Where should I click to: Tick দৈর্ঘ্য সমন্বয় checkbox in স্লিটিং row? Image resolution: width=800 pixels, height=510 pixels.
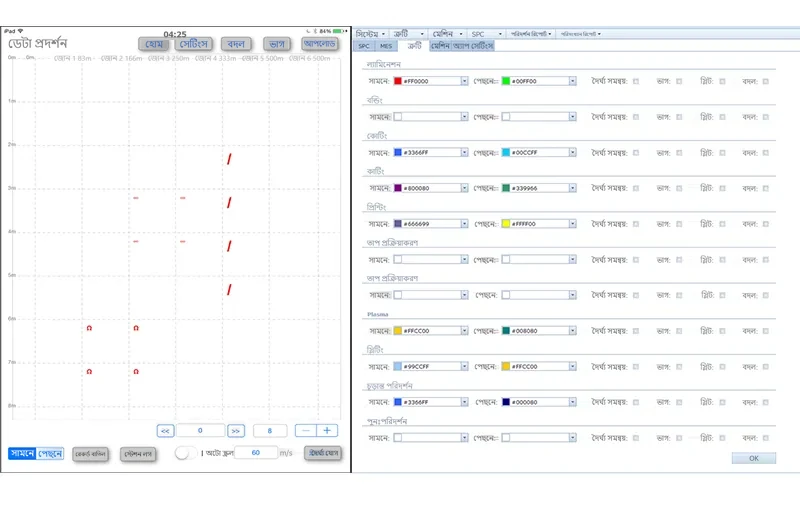coord(636,367)
